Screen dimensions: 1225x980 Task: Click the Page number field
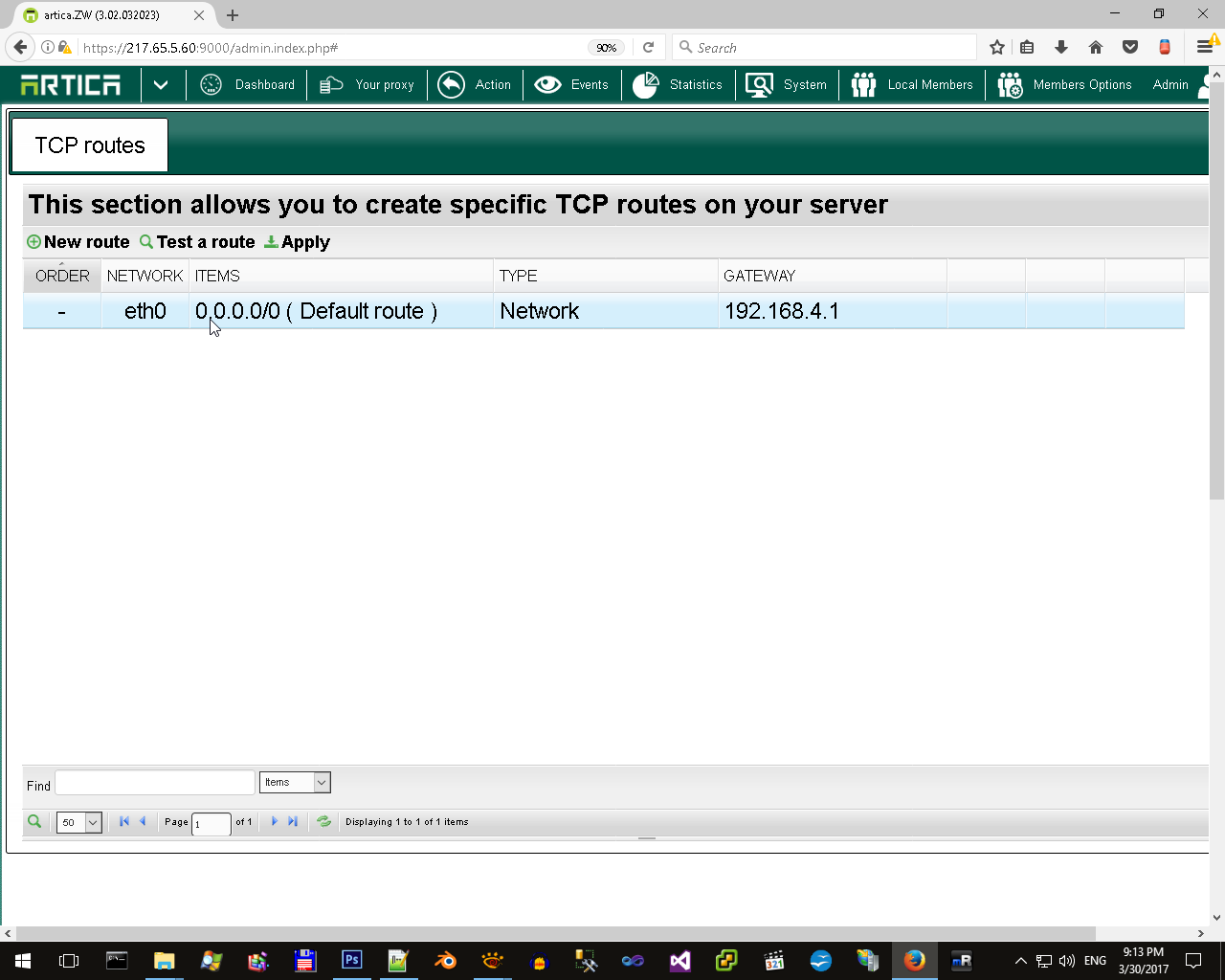pos(212,823)
